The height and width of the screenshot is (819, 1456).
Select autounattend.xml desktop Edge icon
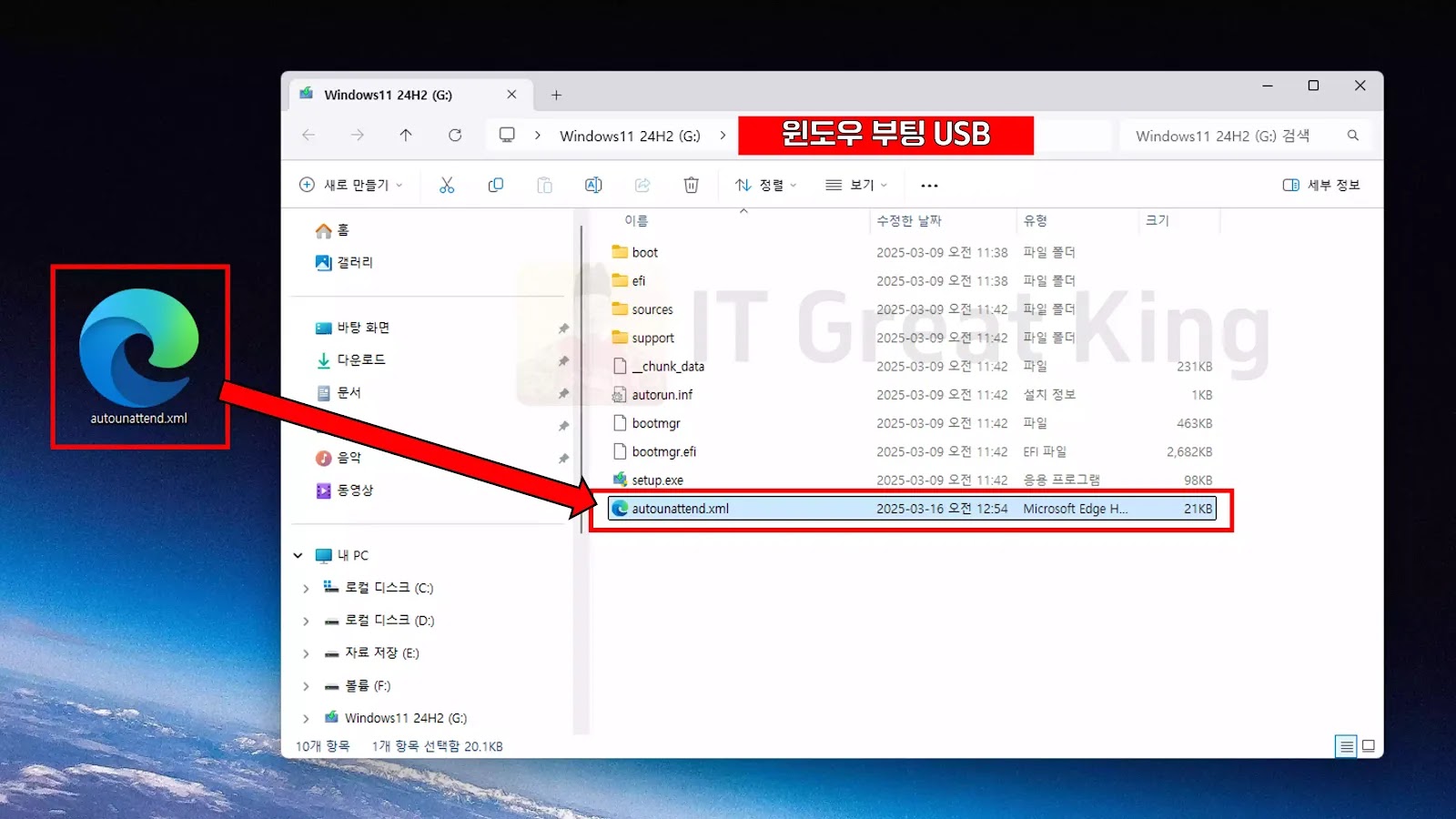pos(139,357)
